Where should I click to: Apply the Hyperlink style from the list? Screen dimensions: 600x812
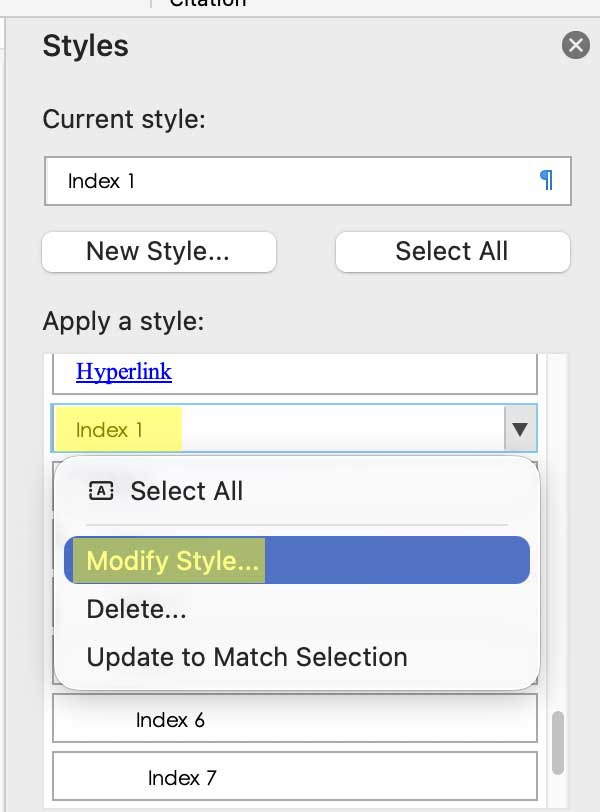pos(124,372)
